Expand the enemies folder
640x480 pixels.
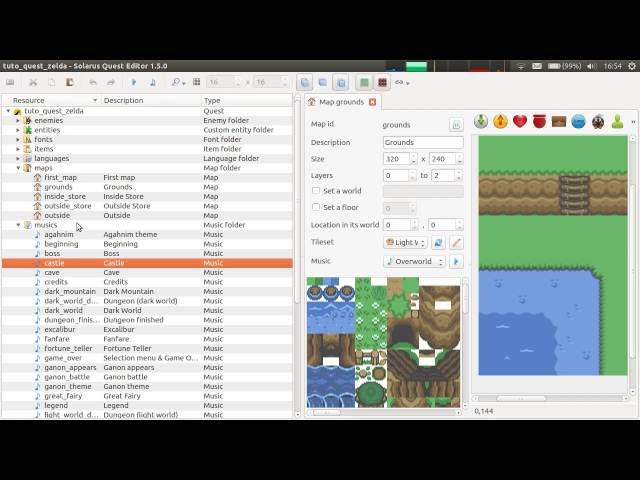18,120
